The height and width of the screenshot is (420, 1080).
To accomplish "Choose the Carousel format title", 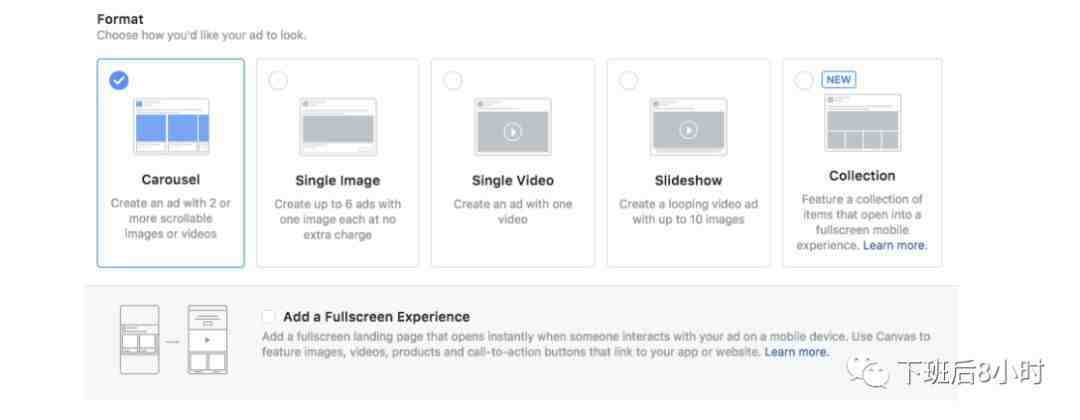I will click(171, 180).
